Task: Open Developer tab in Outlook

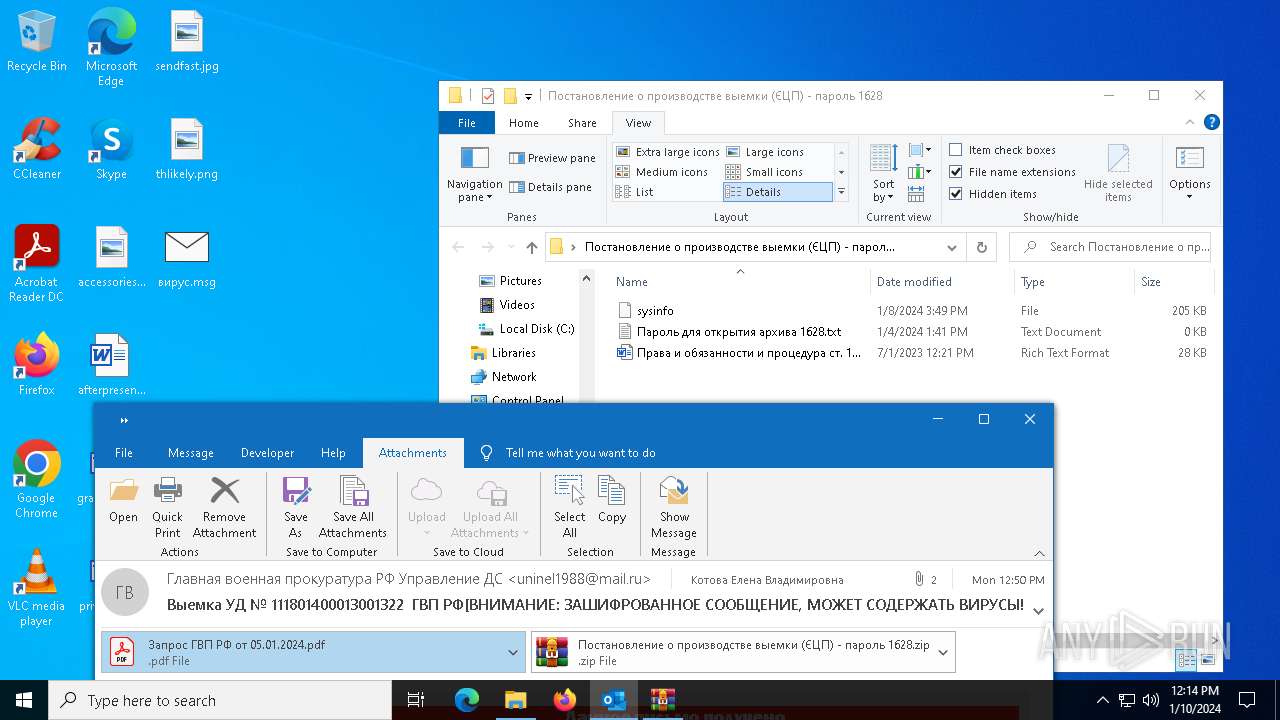Action: tap(268, 453)
